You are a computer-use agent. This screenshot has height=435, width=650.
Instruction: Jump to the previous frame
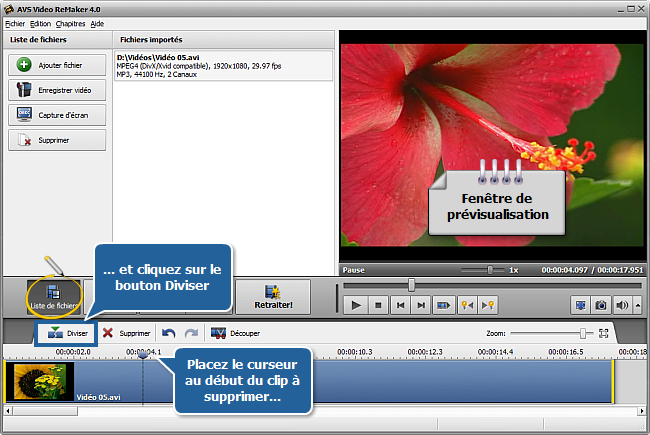[400, 305]
